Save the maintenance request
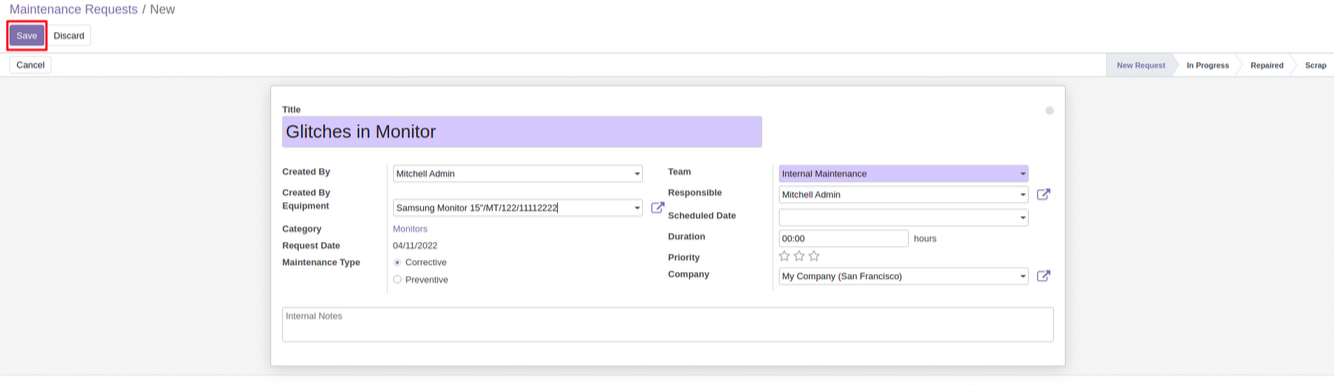 coord(27,36)
